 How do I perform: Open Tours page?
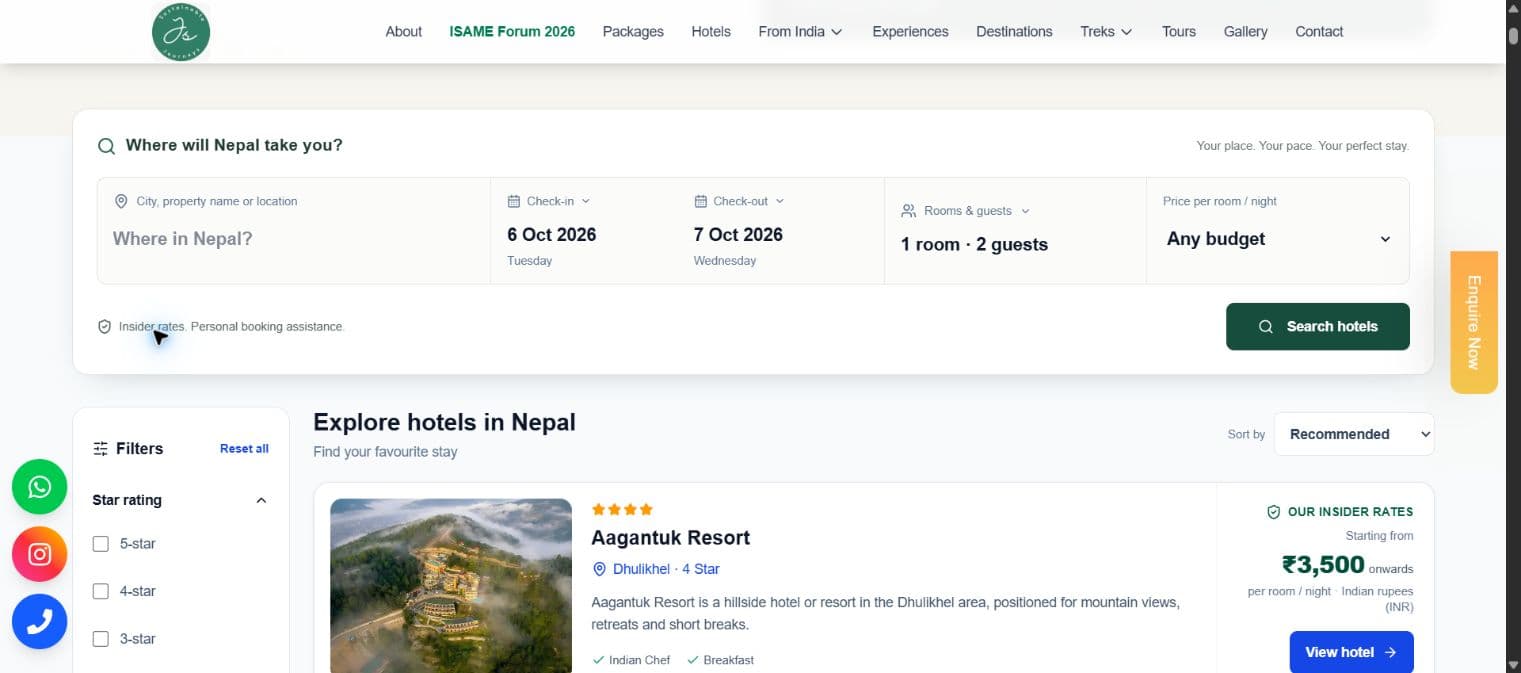point(1179,32)
